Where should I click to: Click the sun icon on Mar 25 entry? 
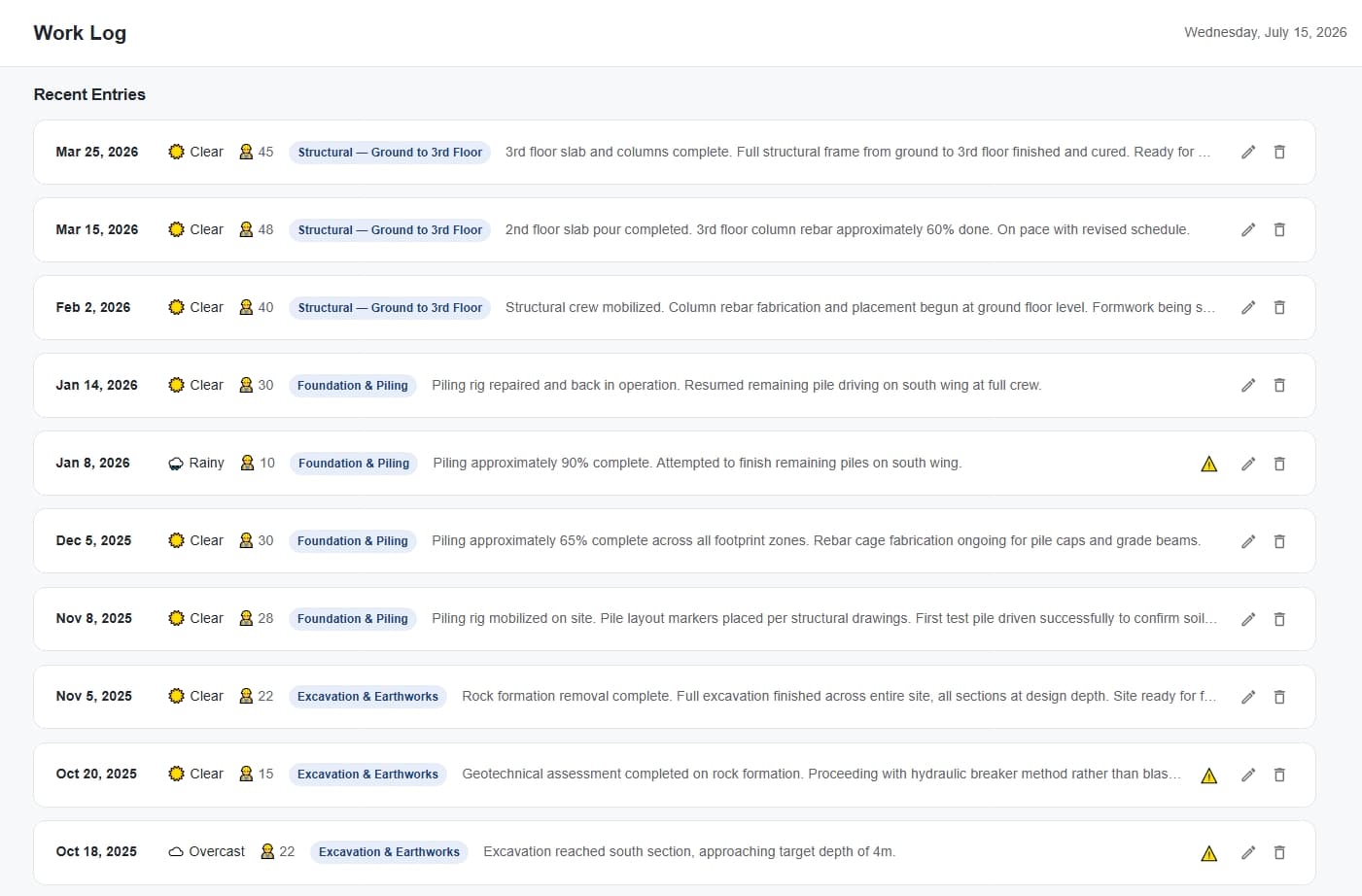(176, 152)
